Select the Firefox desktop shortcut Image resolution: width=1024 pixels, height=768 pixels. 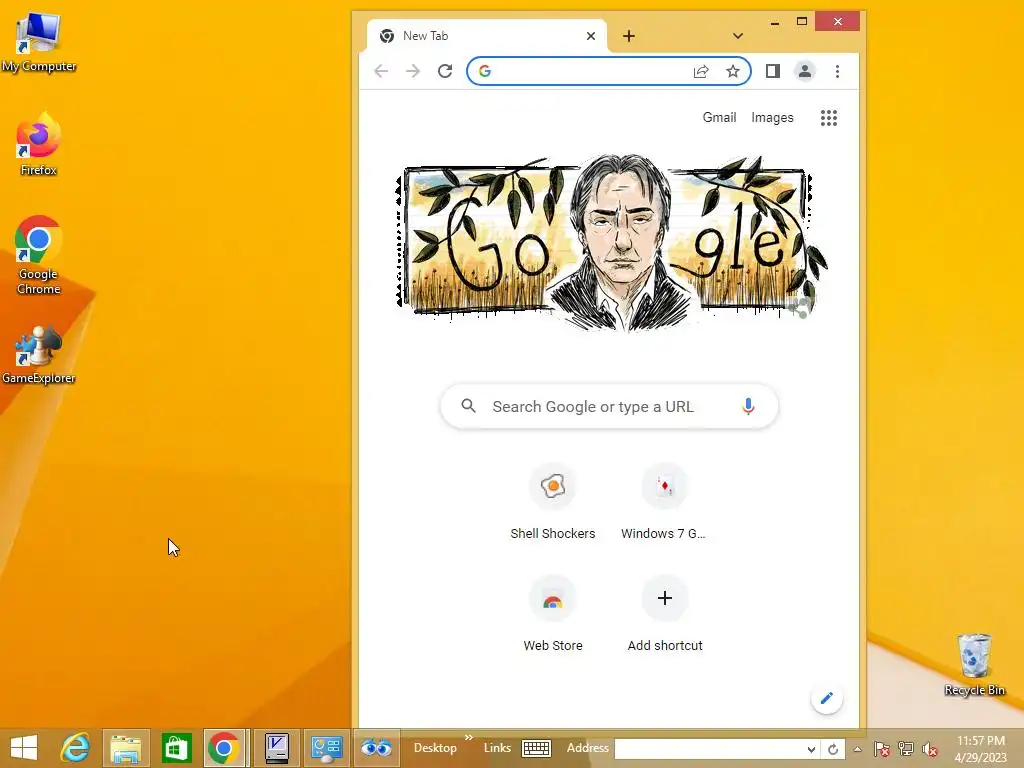[x=39, y=144]
